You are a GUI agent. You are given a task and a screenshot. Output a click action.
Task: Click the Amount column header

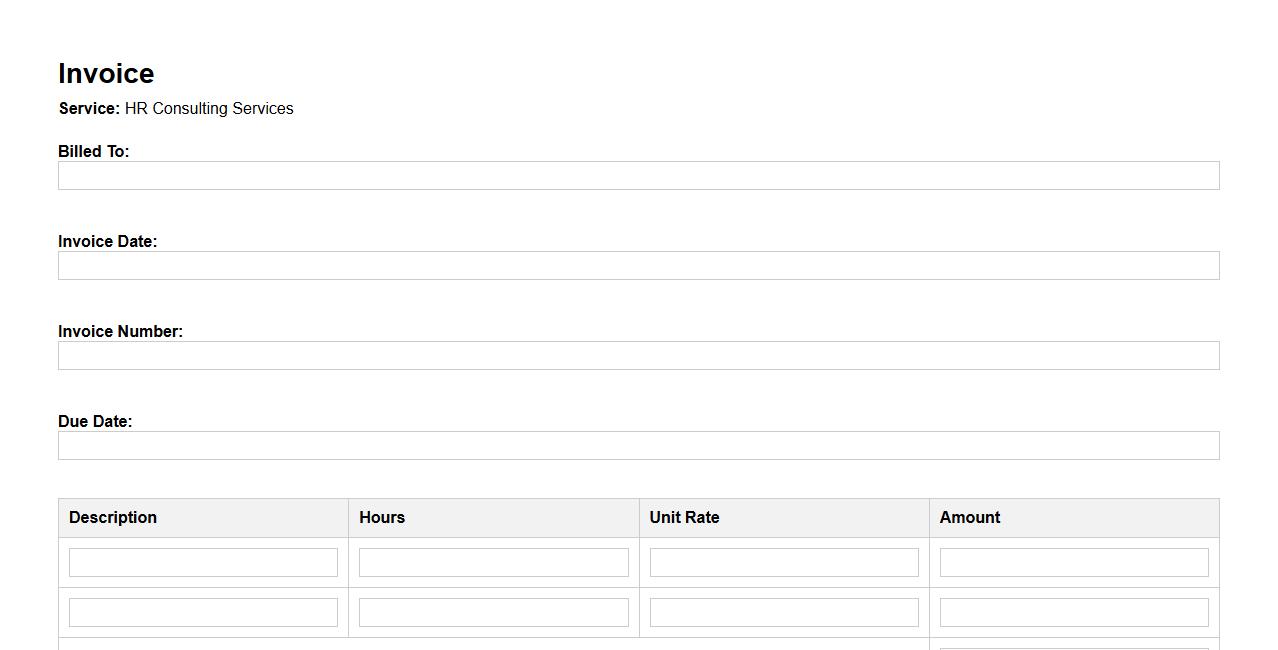969,518
